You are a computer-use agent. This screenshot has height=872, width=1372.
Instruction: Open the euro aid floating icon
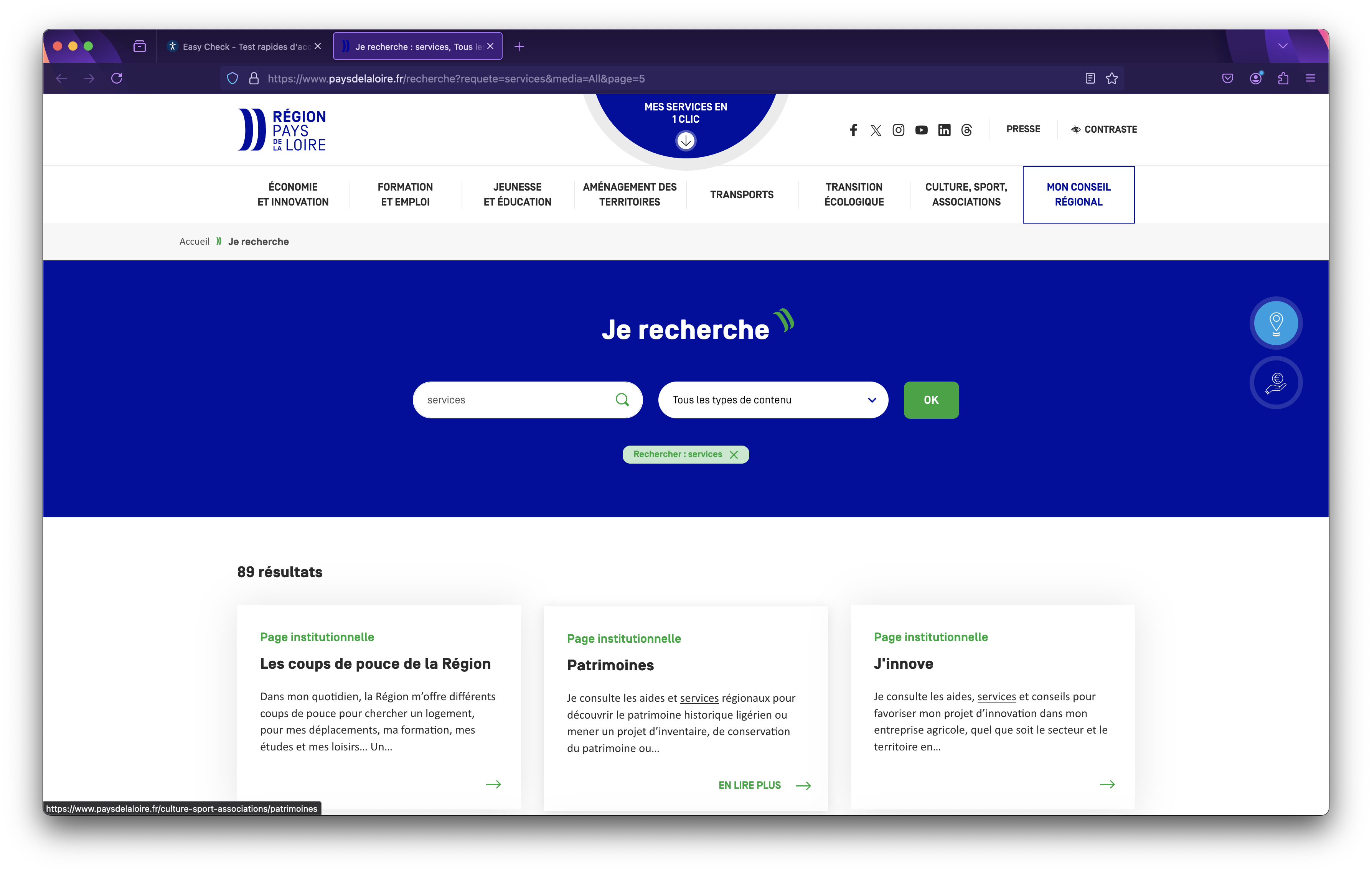pyautogui.click(x=1276, y=382)
